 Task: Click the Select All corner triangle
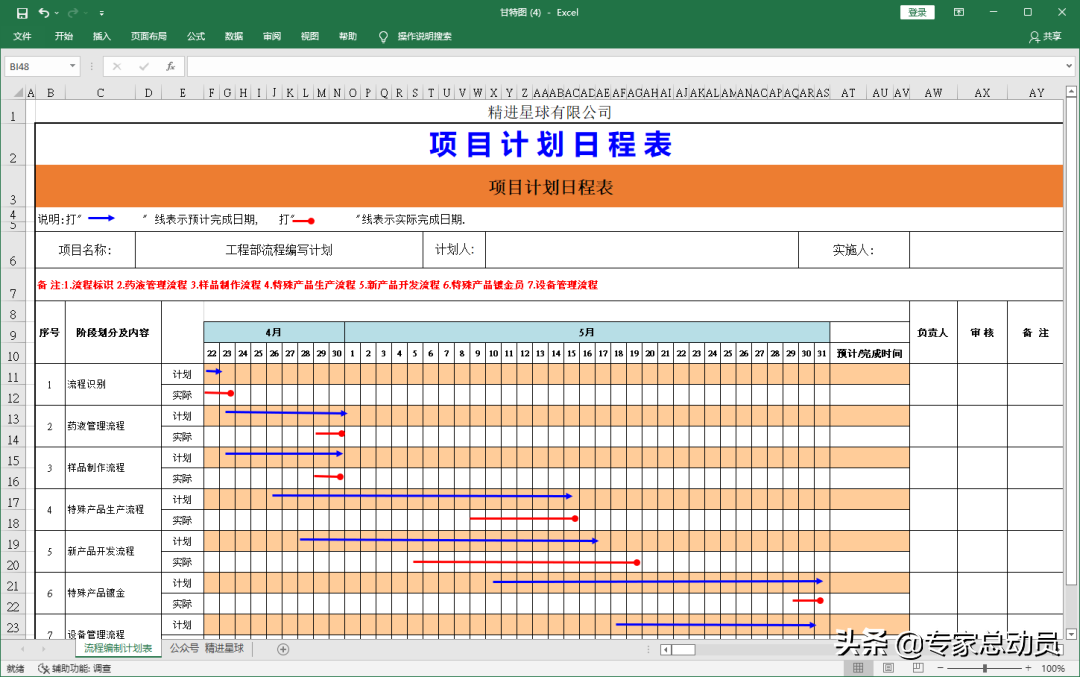[18, 92]
